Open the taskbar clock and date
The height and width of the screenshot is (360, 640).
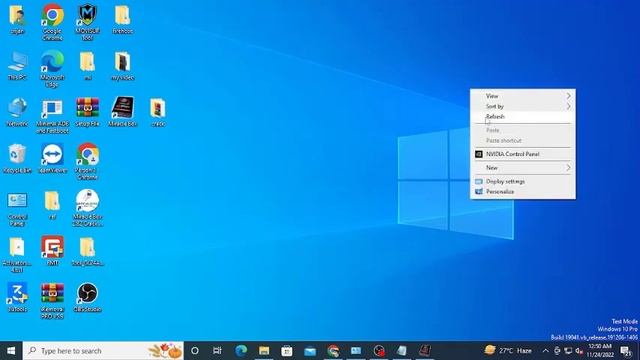[x=600, y=351]
